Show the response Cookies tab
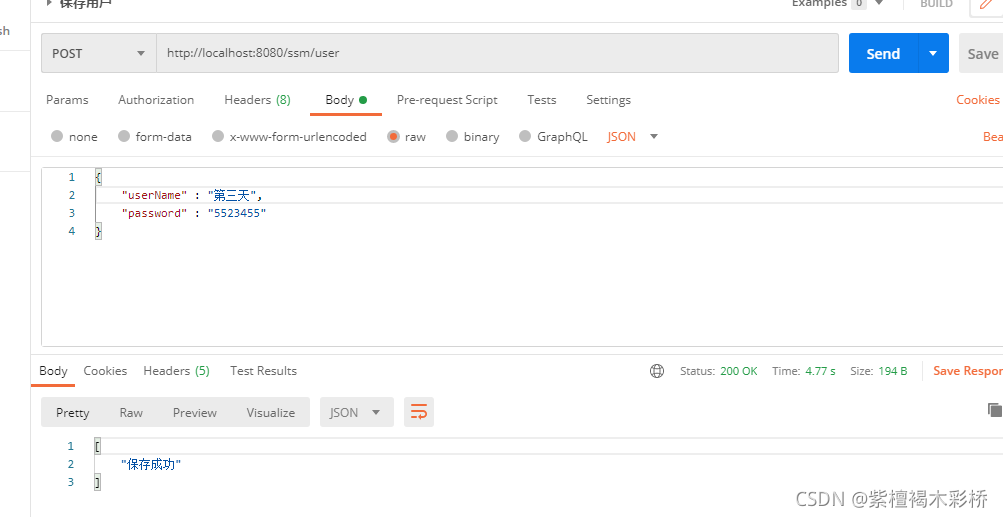This screenshot has width=1003, height=517. pos(105,371)
